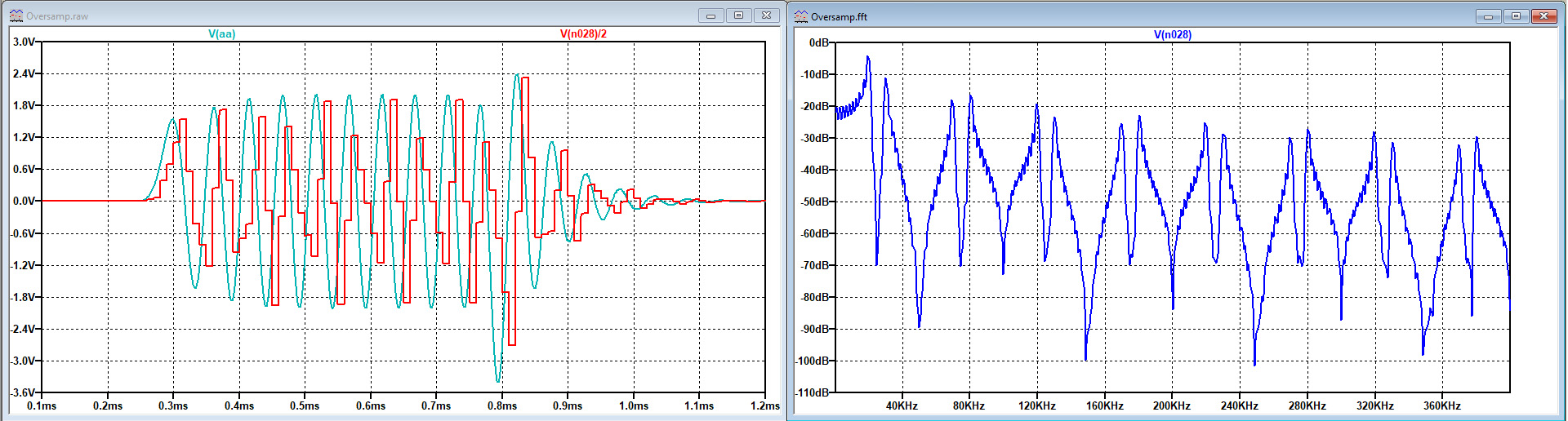Click the 0.4ms time axis label
The width and height of the screenshot is (1568, 421).
[x=239, y=405]
